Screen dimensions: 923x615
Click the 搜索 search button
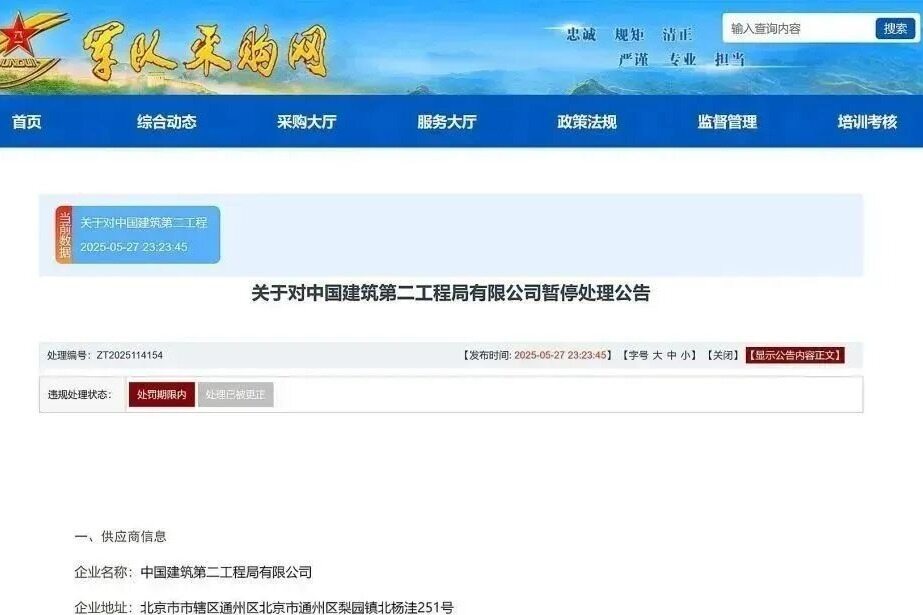(895, 28)
